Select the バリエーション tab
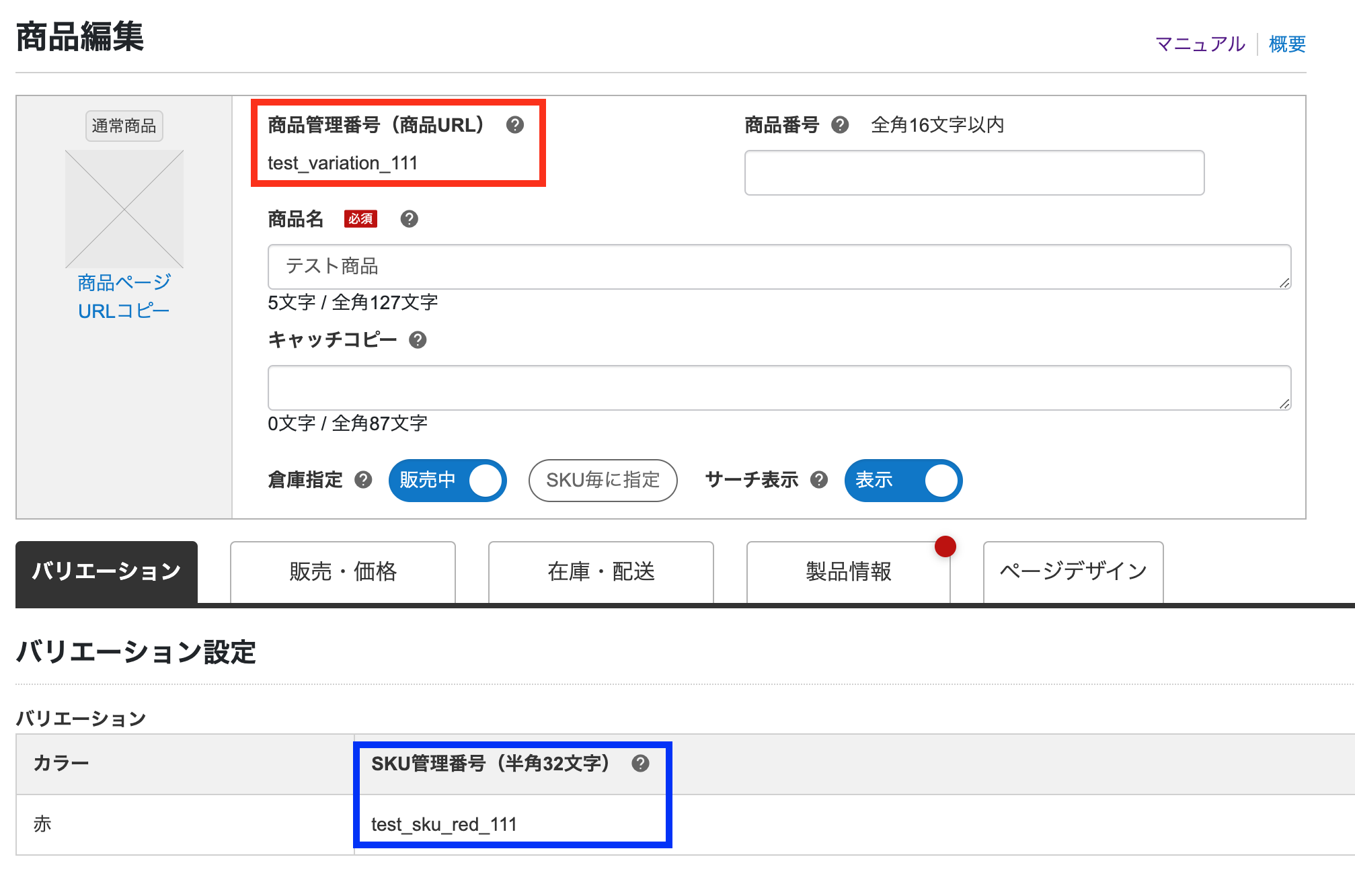Image resolution: width=1355 pixels, height=896 pixels. click(106, 572)
